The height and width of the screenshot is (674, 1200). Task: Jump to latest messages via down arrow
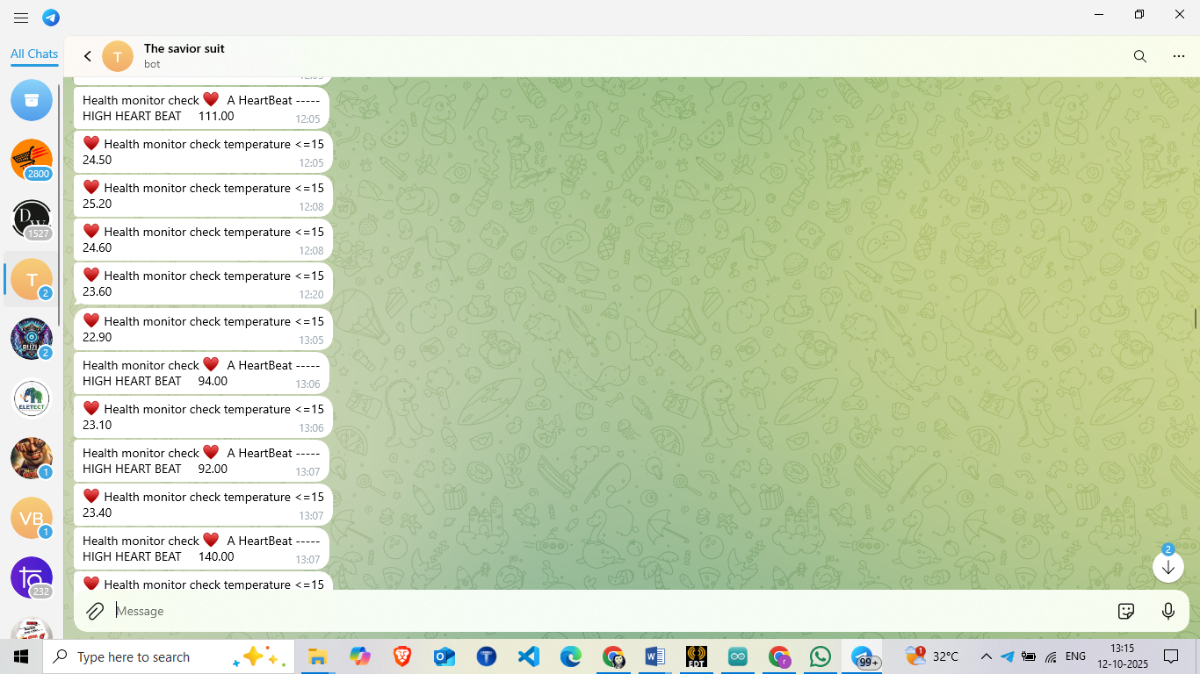tap(1167, 567)
